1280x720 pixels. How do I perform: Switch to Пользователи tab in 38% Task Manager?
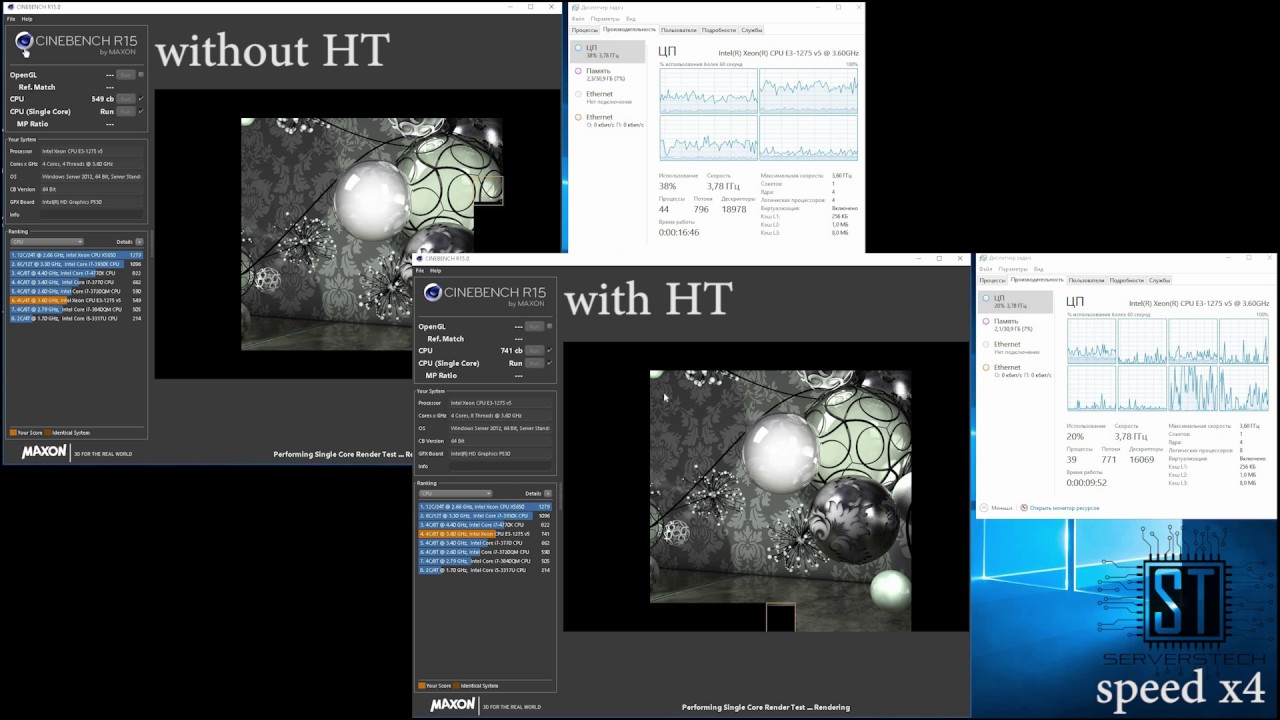679,30
